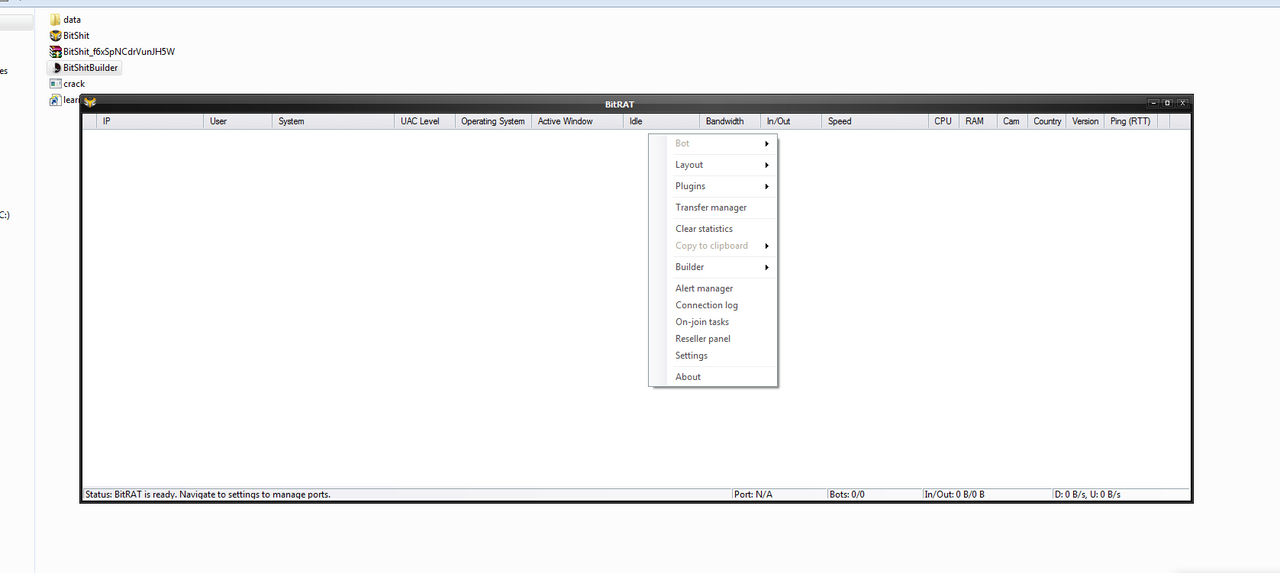Select the BitShit application icon
Viewport: 1280px width, 573px height.
[55, 35]
